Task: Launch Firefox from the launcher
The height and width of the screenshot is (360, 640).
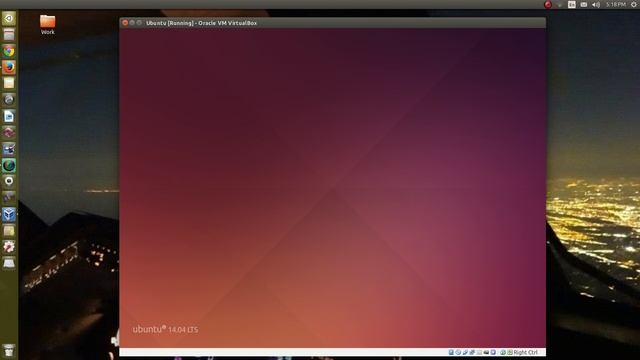Action: click(x=9, y=67)
